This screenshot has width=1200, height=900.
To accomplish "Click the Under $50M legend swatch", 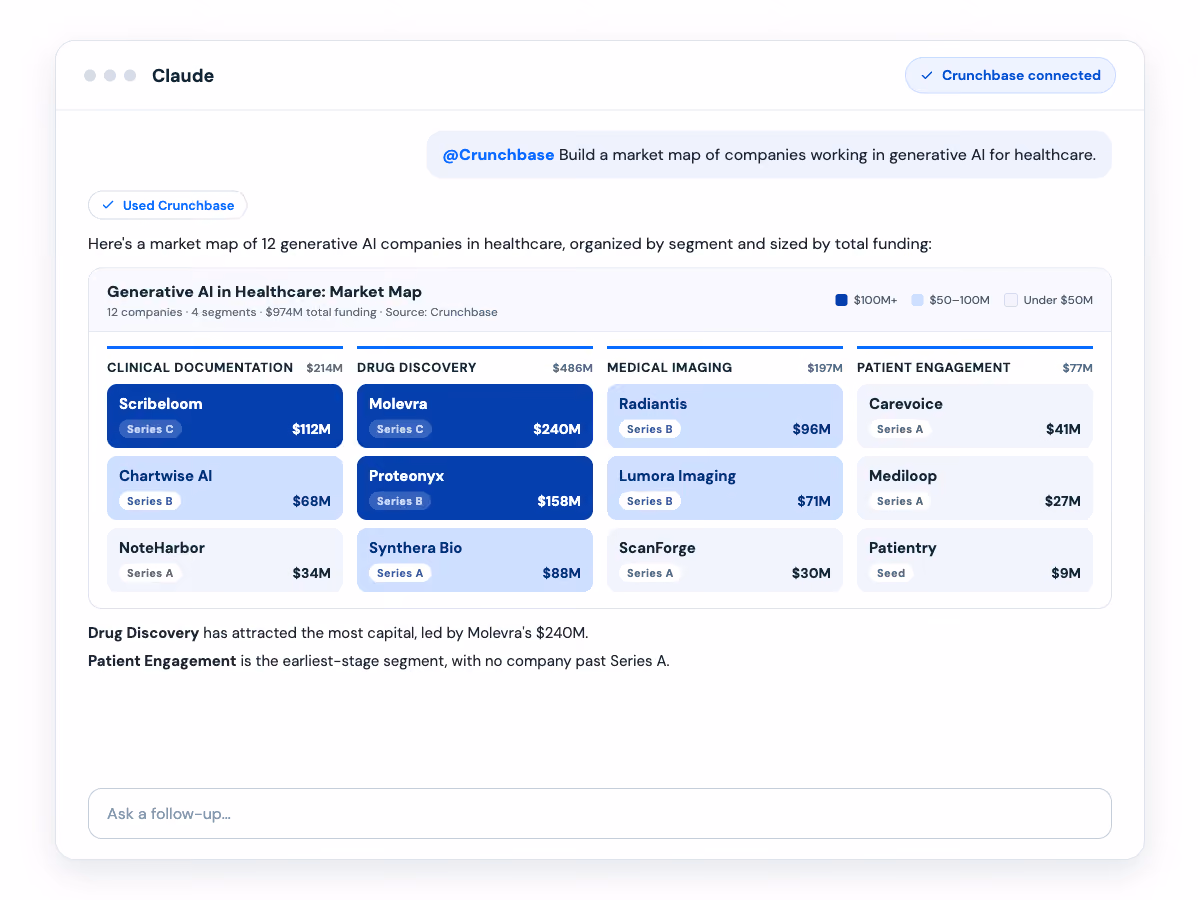I will coord(1011,300).
